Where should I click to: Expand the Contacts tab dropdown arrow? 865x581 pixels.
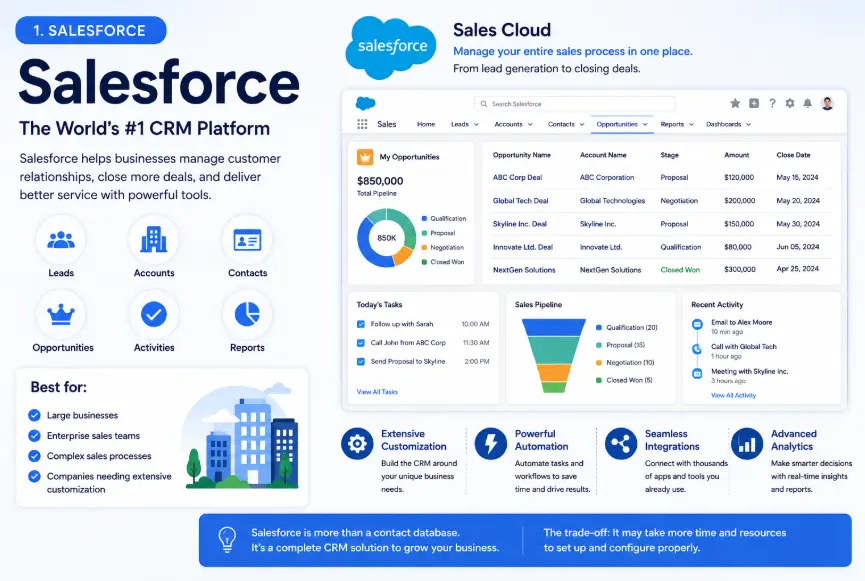[581, 125]
